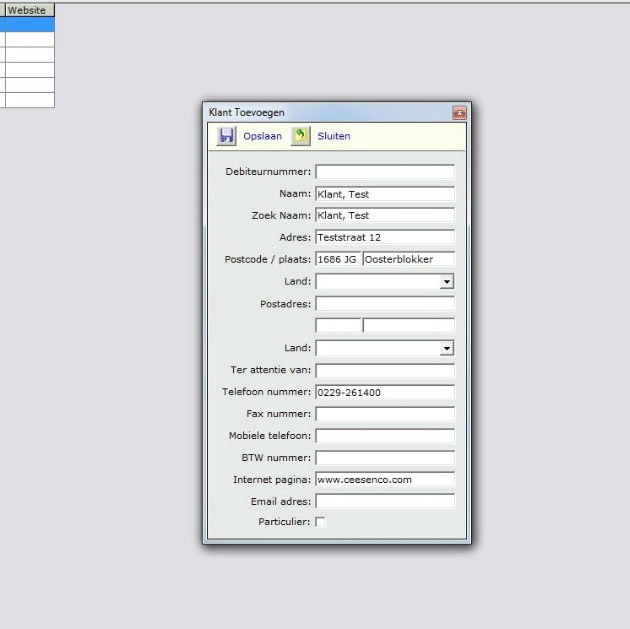Image resolution: width=630 pixels, height=629 pixels.
Task: Click the Telefoon nummer field
Action: tap(384, 392)
